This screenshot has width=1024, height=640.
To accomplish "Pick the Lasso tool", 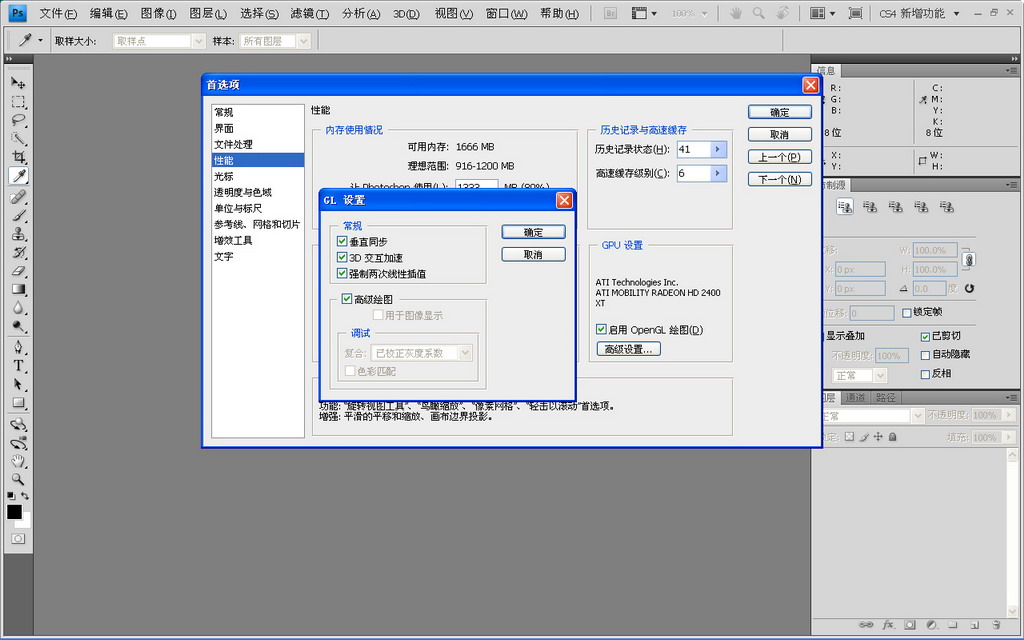I will click(x=18, y=120).
